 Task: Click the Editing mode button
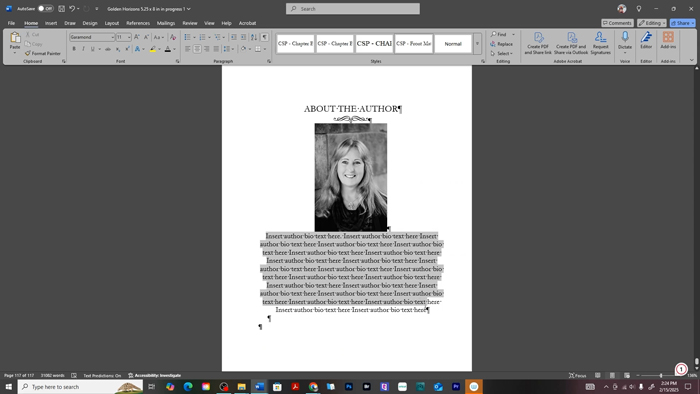(652, 23)
